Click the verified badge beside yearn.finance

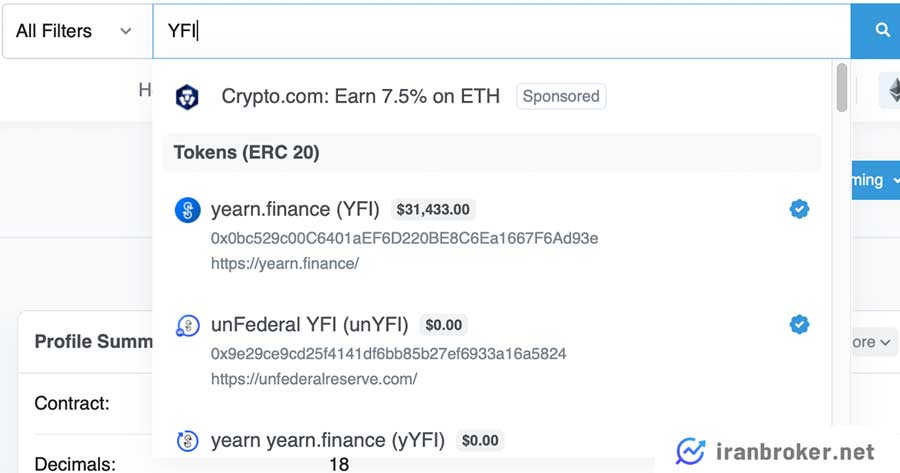pos(799,209)
